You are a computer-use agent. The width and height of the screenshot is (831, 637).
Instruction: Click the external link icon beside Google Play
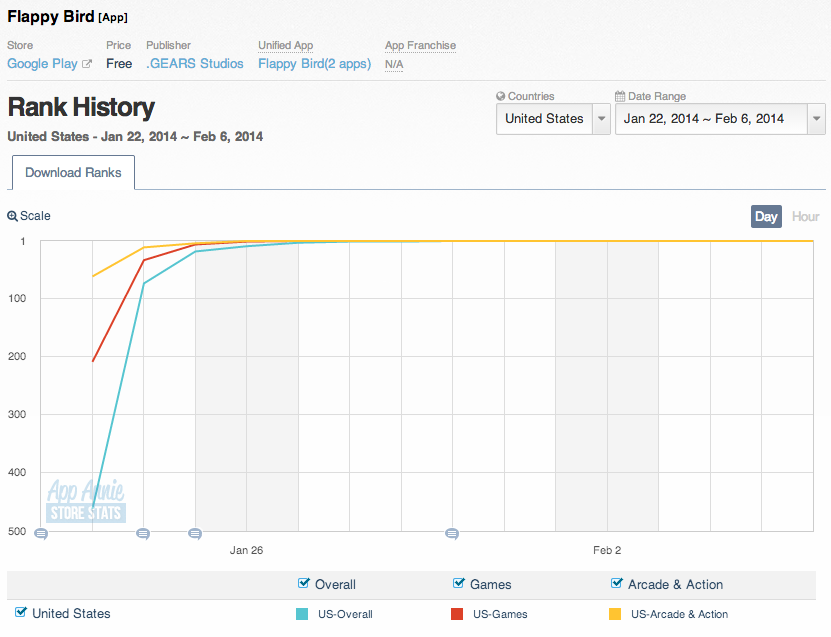pos(87,64)
